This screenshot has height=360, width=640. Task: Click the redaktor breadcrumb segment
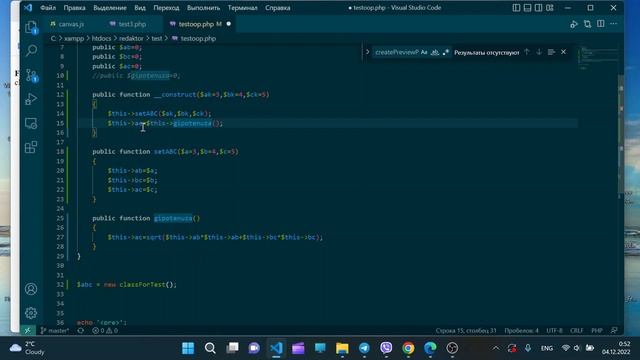click(x=131, y=38)
